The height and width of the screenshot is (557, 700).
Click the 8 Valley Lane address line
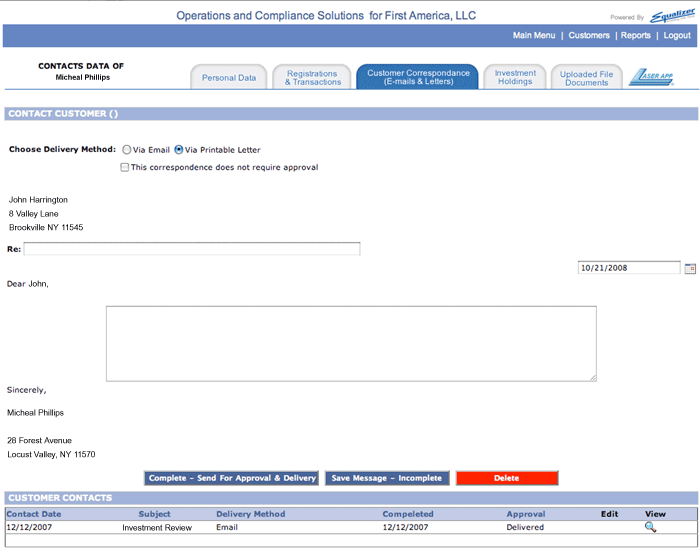(x=33, y=214)
